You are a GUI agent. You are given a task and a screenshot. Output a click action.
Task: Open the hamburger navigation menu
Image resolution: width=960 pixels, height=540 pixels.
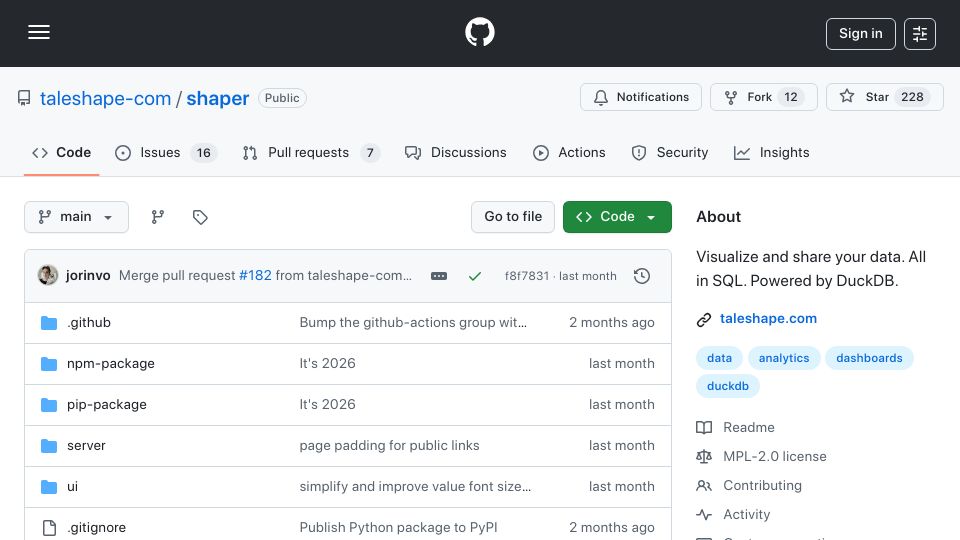click(x=39, y=32)
